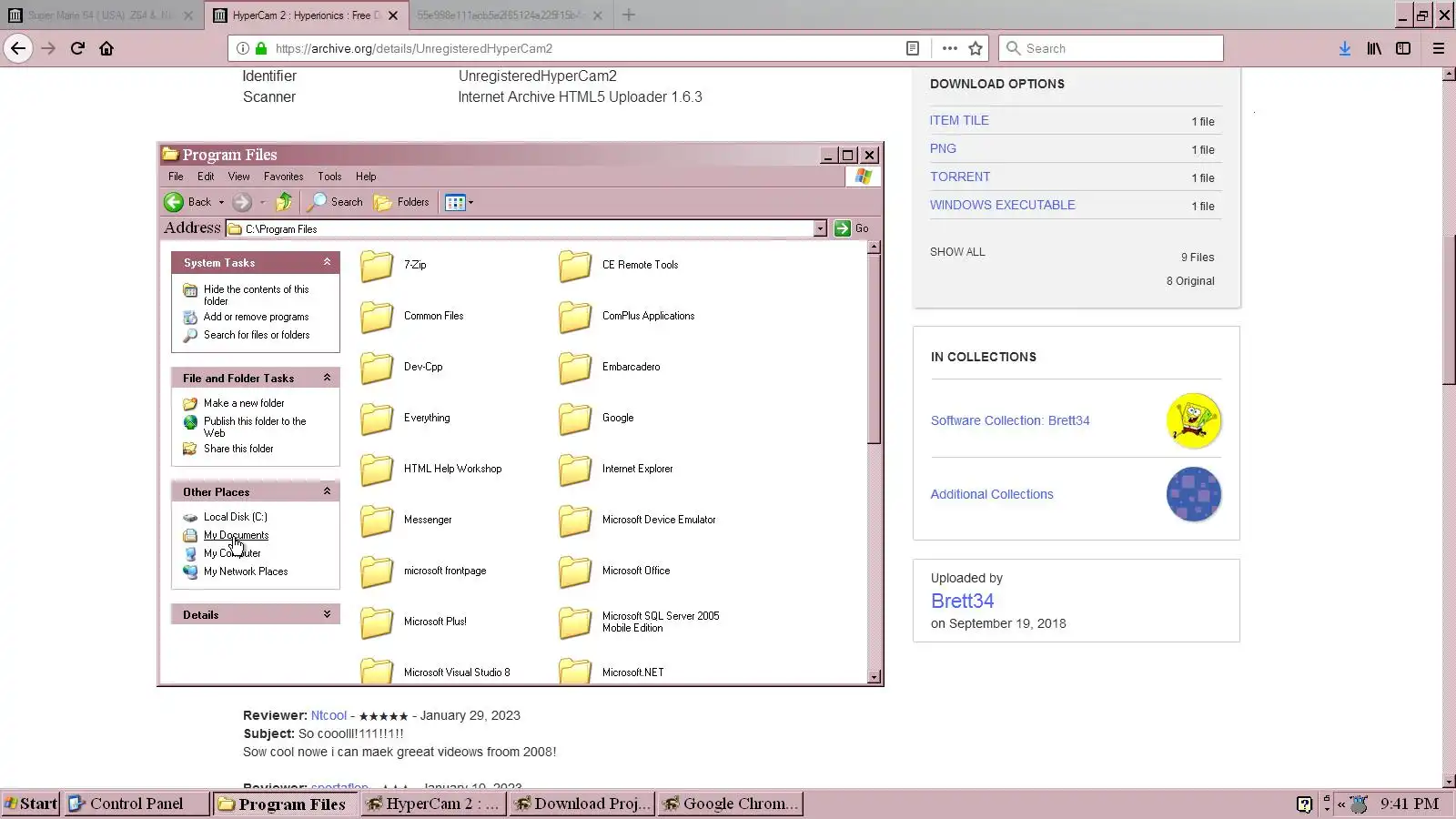Select the Internet Explorer folder icon
This screenshot has height=819, width=1456.
tap(575, 470)
